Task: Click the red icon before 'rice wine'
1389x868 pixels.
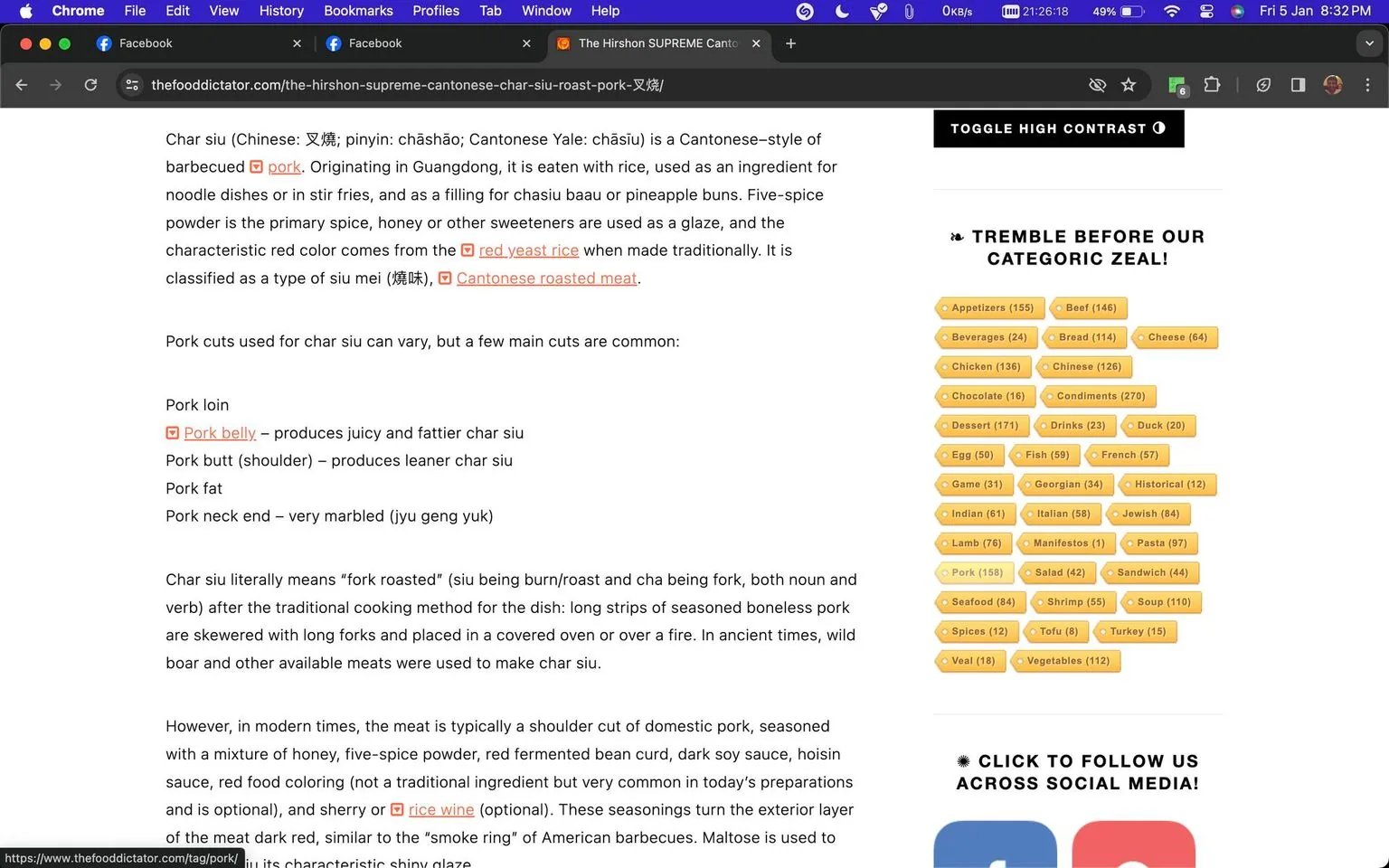Action: pyautogui.click(x=397, y=810)
